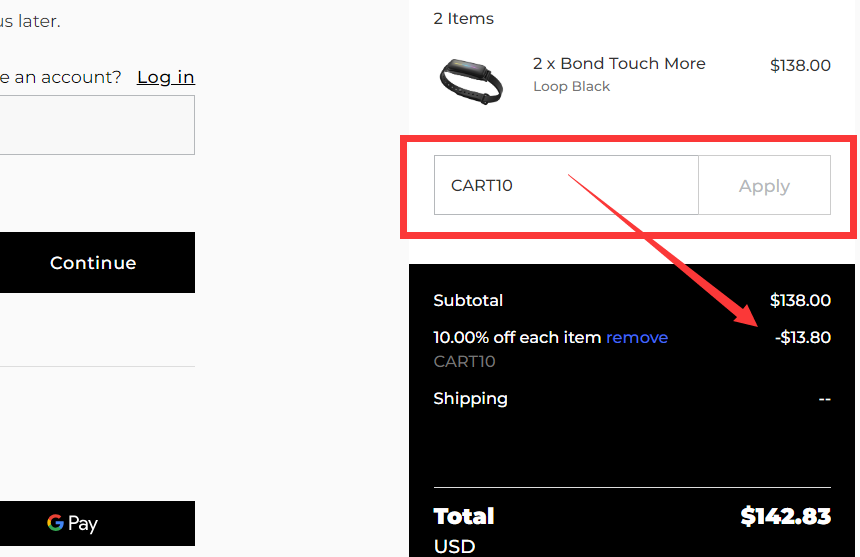Click the grey CART10 code under the discount
Image resolution: width=860 pixels, height=557 pixels.
click(x=464, y=361)
